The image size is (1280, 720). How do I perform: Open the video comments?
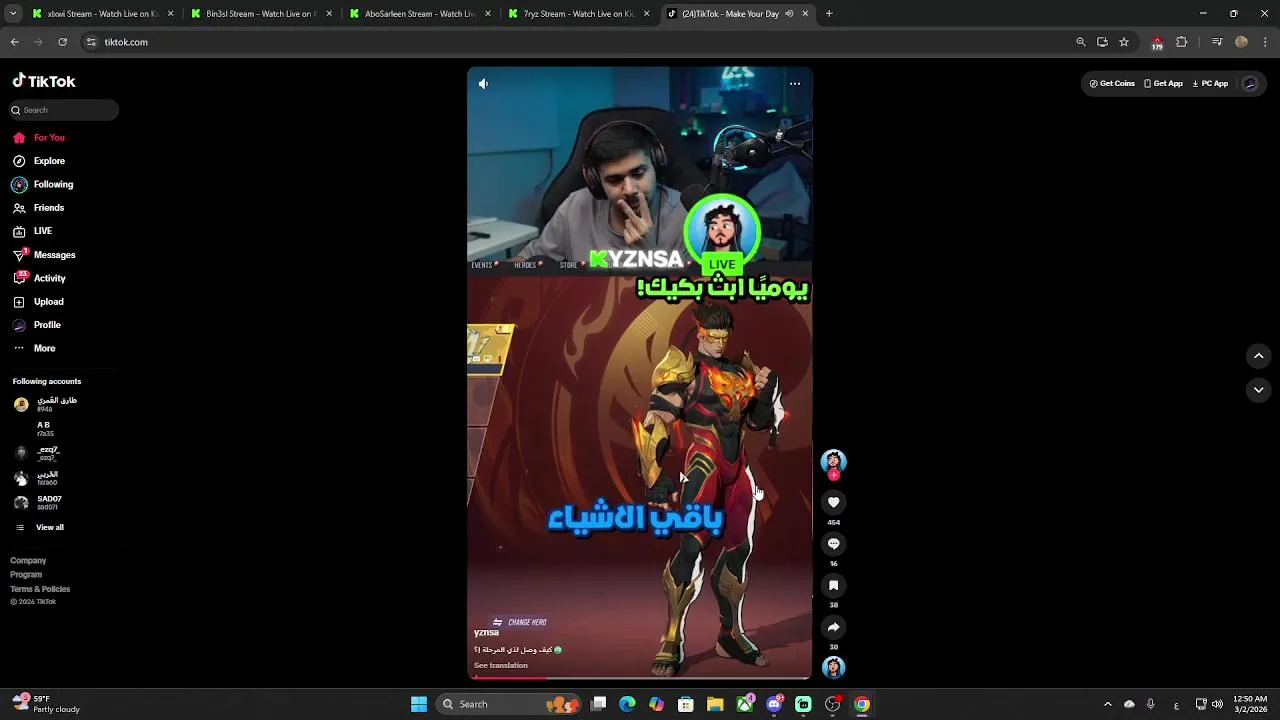pyautogui.click(x=833, y=544)
